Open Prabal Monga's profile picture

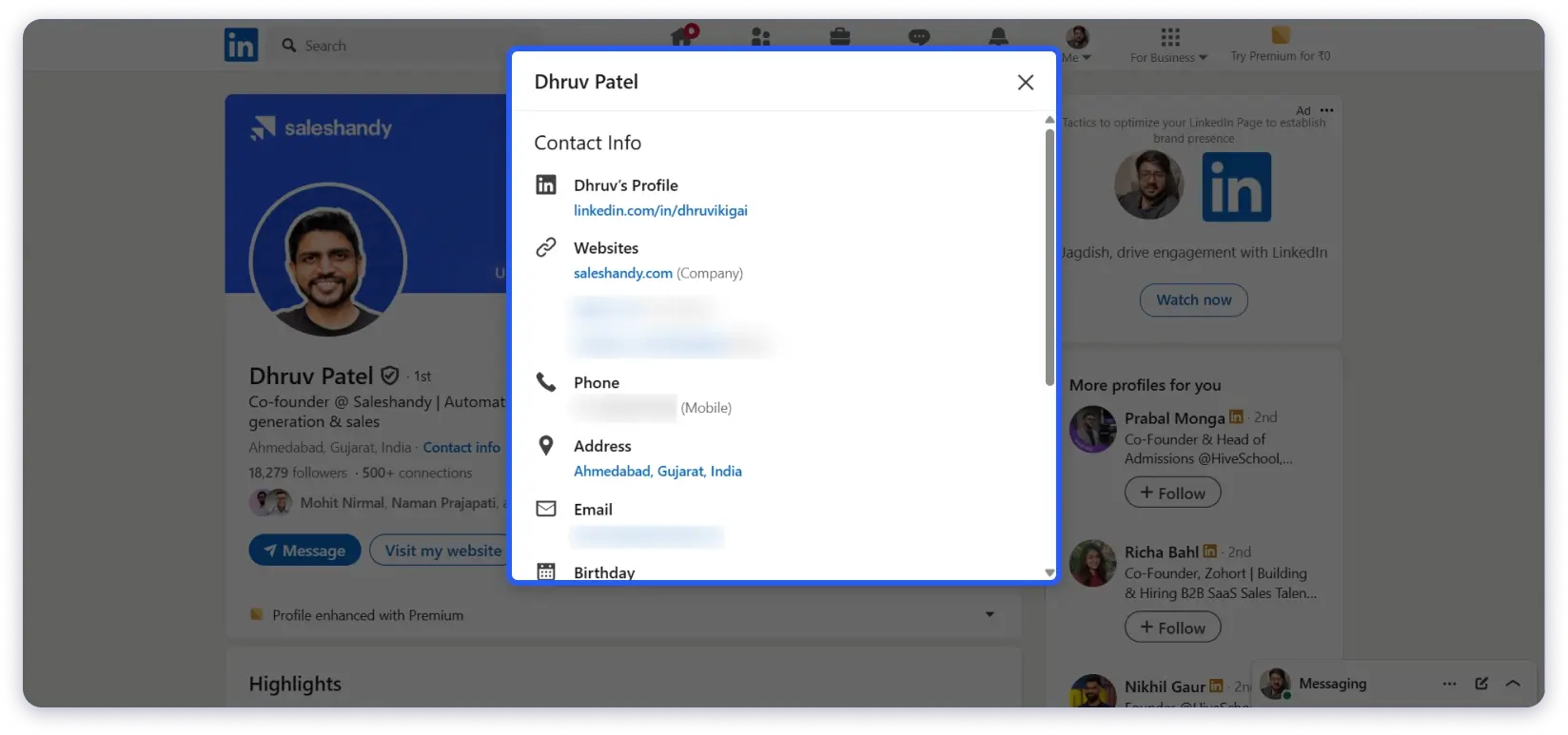coord(1092,429)
